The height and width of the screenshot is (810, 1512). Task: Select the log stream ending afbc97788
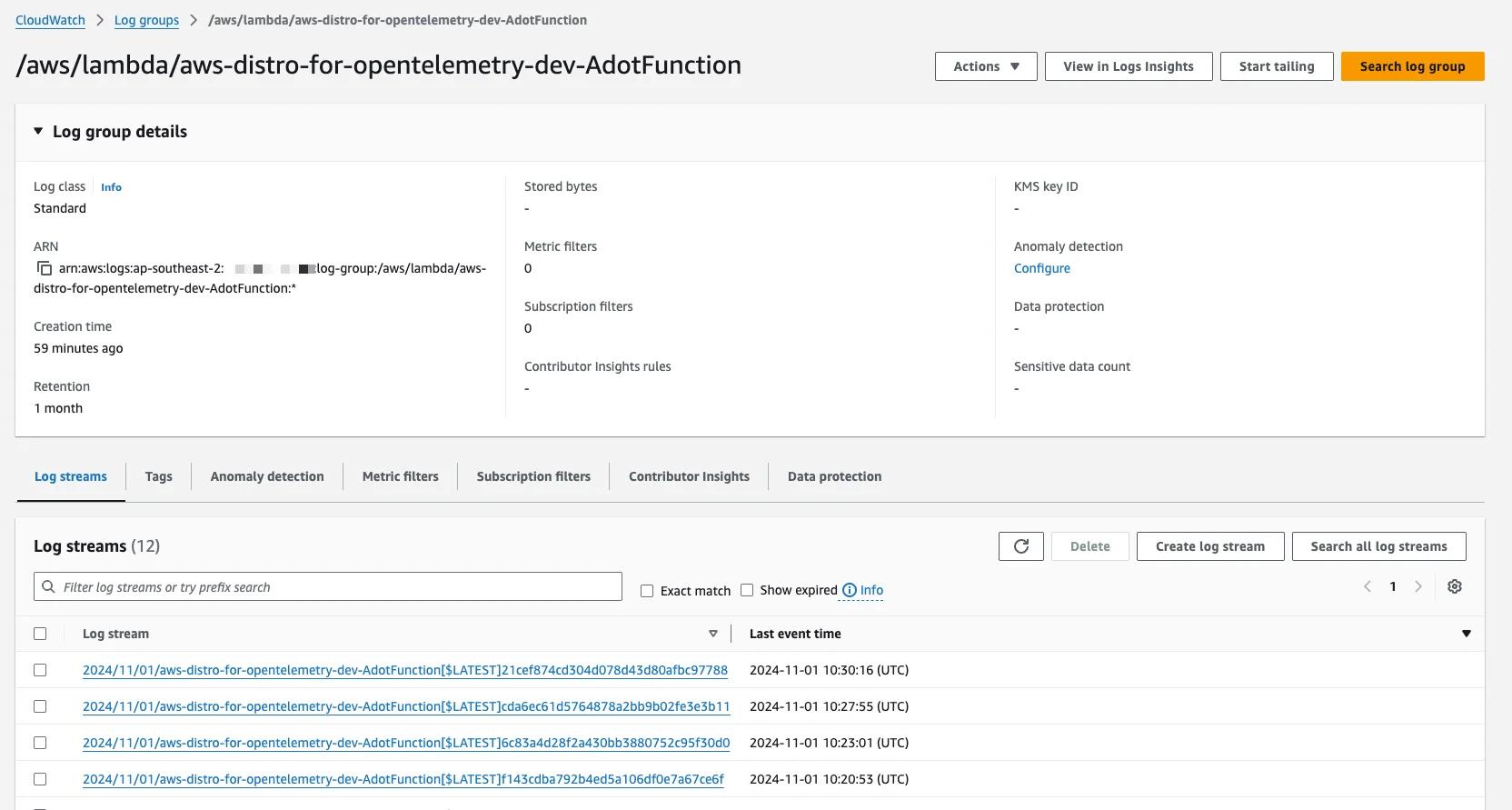click(40, 670)
